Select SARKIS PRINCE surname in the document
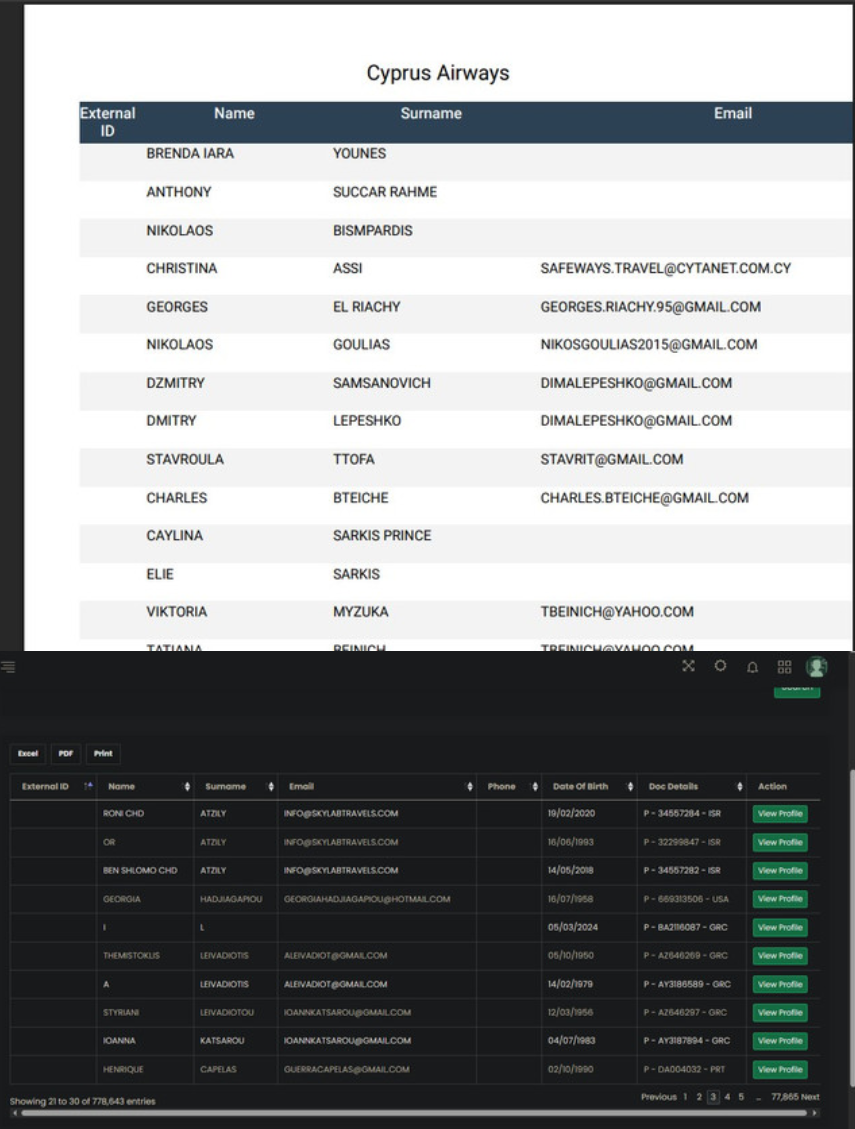The height and width of the screenshot is (1129, 855). (x=382, y=536)
